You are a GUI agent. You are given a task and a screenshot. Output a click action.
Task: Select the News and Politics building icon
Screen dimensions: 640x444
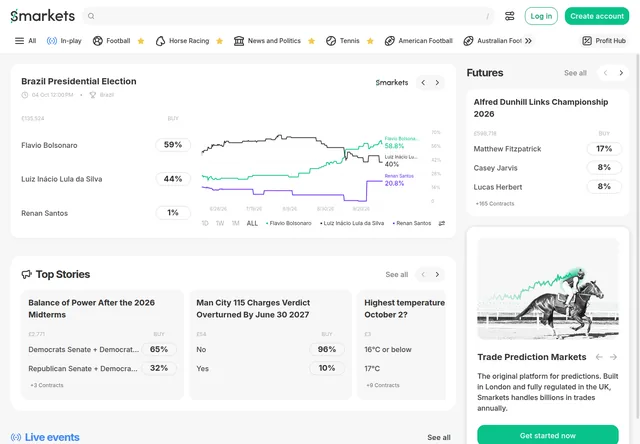coord(239,41)
